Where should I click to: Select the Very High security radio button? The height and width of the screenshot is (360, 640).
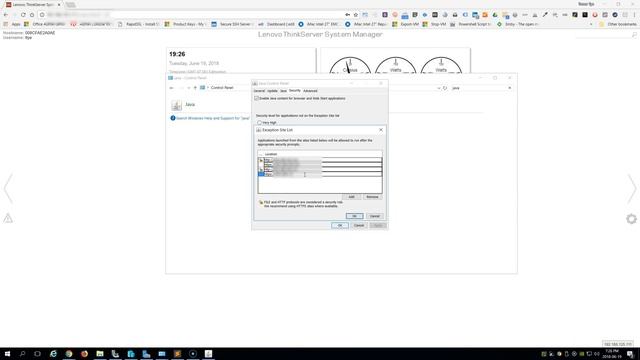tap(260, 122)
